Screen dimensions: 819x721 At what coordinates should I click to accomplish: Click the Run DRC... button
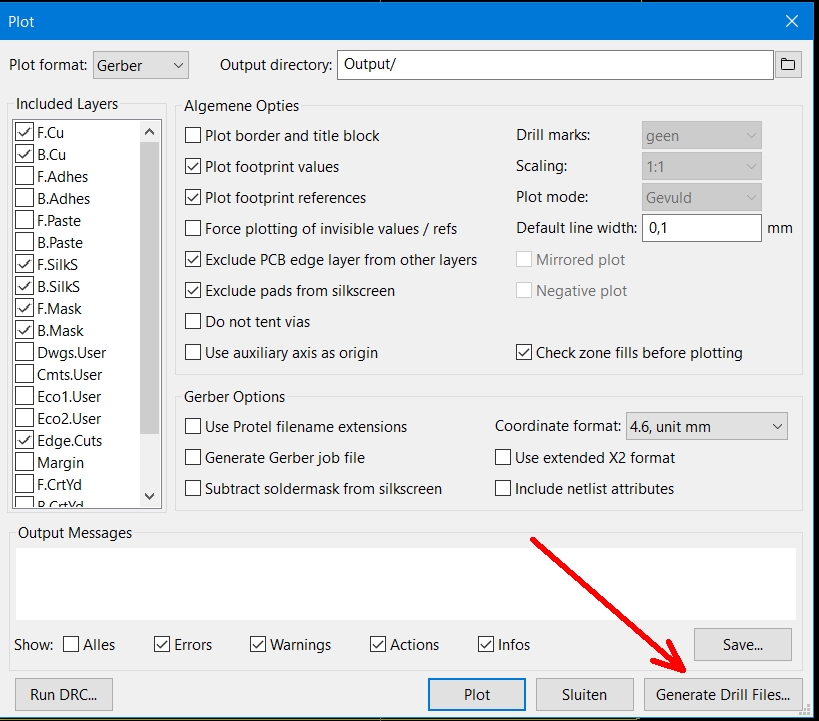[x=64, y=694]
